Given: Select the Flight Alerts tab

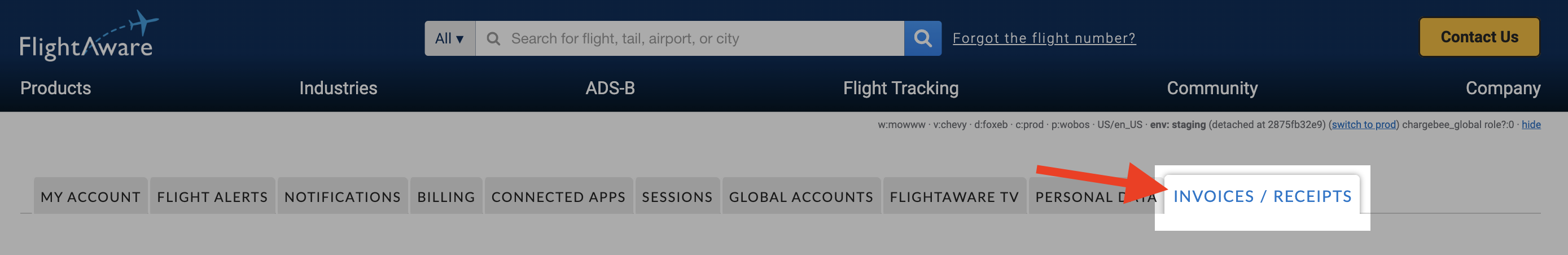Looking at the screenshot, I should 212,196.
